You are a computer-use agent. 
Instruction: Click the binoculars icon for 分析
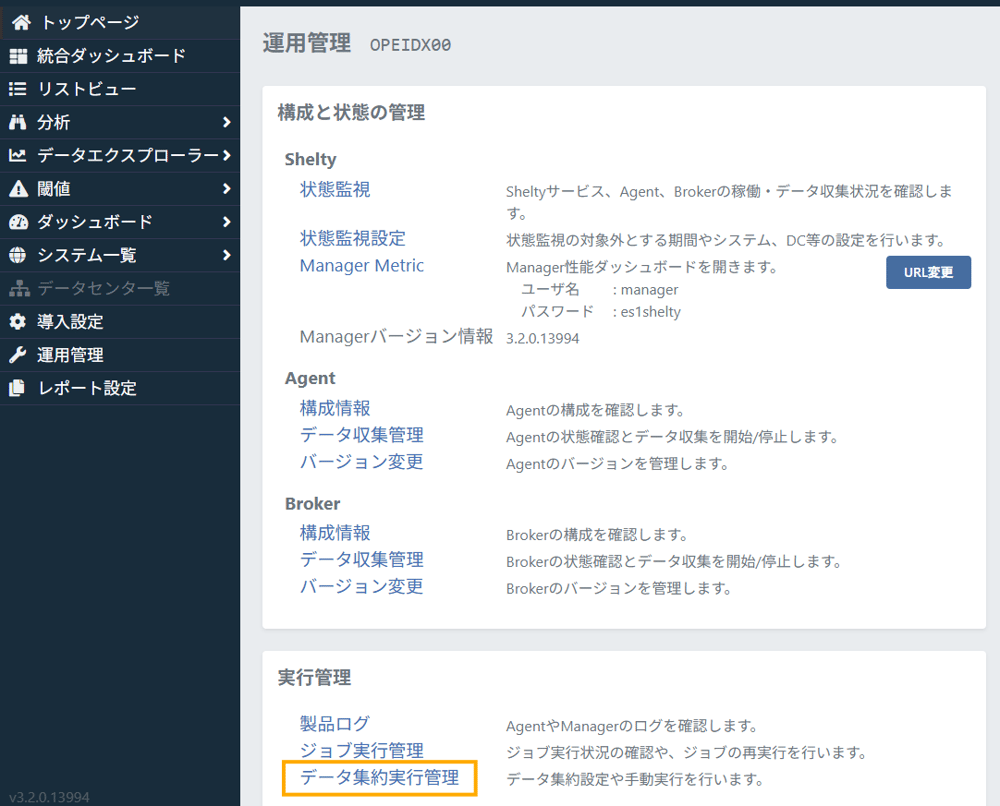[18, 122]
